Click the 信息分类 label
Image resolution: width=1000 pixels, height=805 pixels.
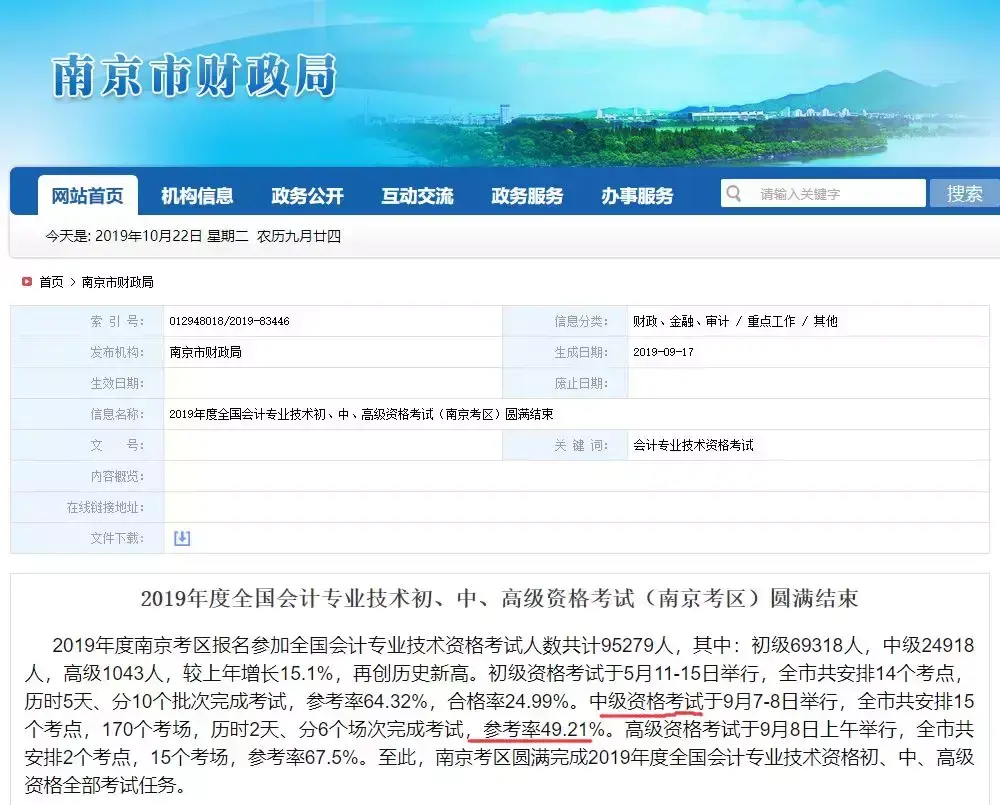[x=581, y=321]
